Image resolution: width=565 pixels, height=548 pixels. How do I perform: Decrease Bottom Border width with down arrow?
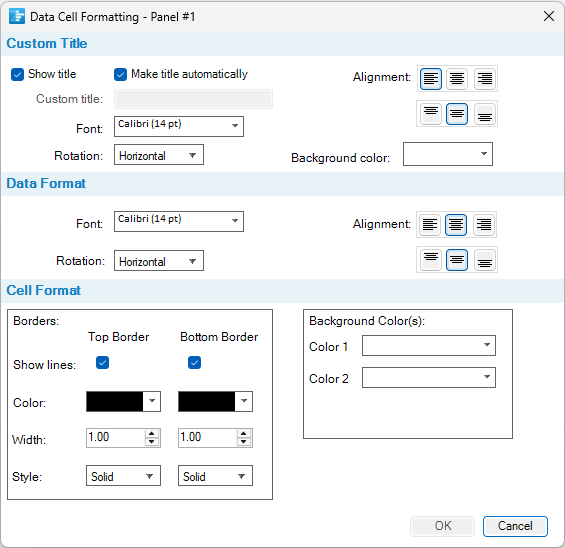244,442
